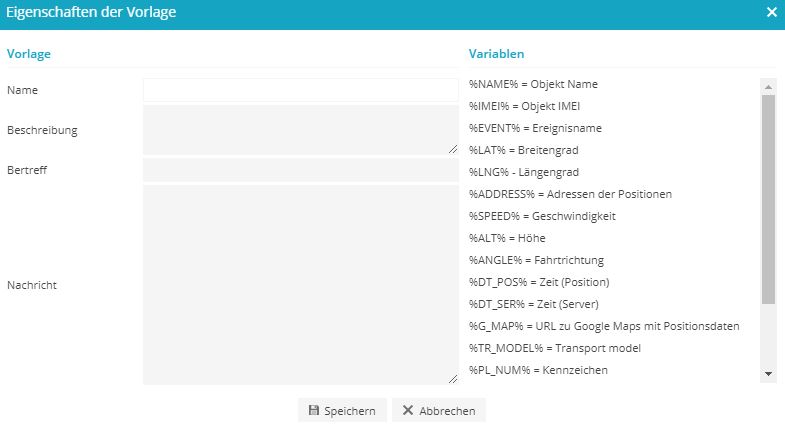Select the %DT_SER% = Zeit (Server) variable

point(534,304)
